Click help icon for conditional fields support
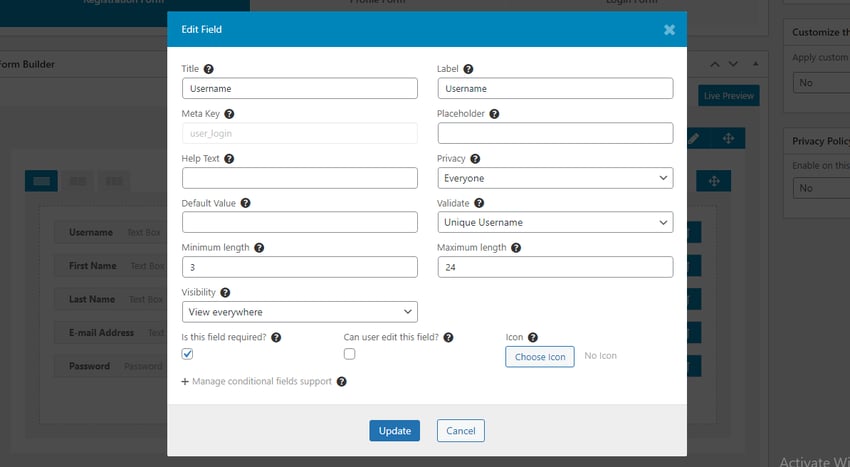This screenshot has height=467, width=850. click(342, 381)
